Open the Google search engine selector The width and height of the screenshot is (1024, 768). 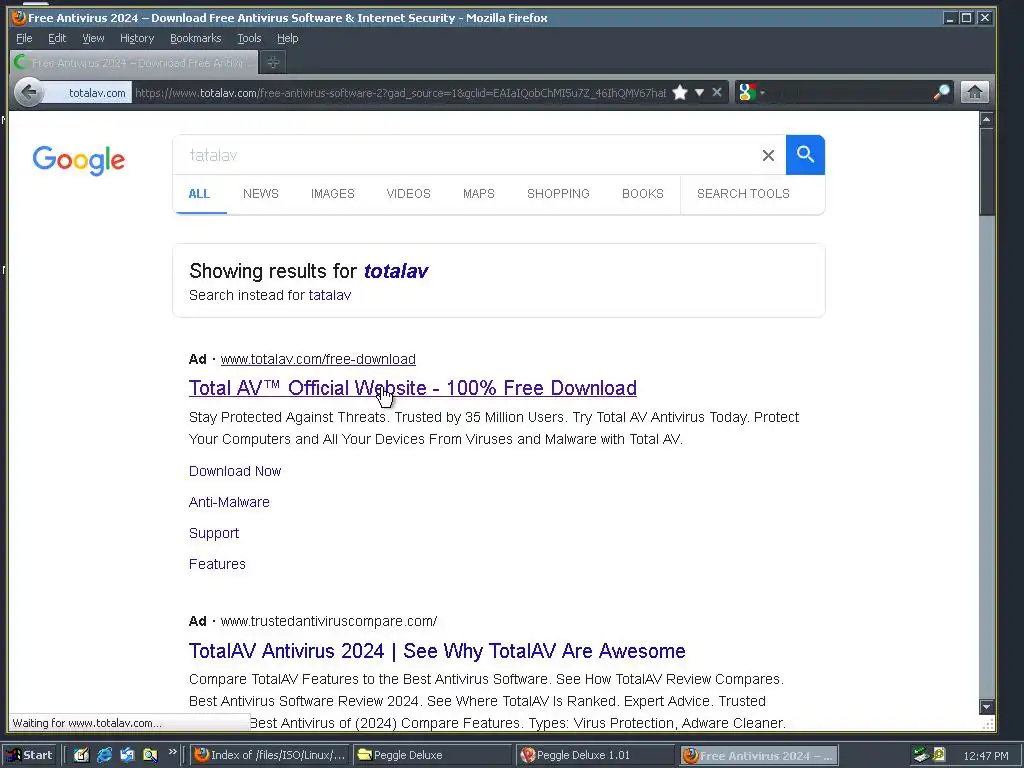click(x=751, y=93)
